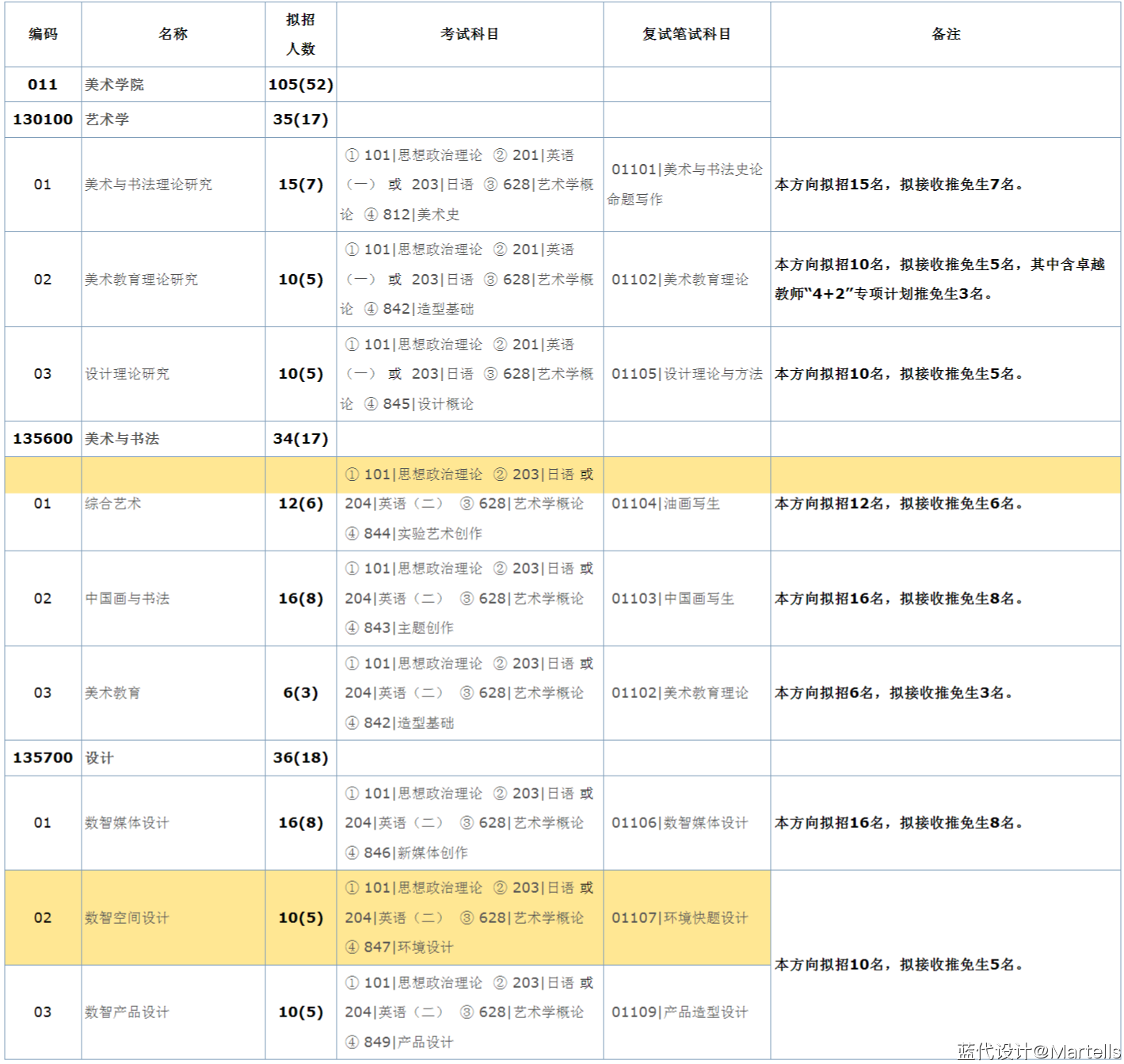The width and height of the screenshot is (1124, 1064).
Task: Click the 美术学院 name cell
Action: click(115, 85)
